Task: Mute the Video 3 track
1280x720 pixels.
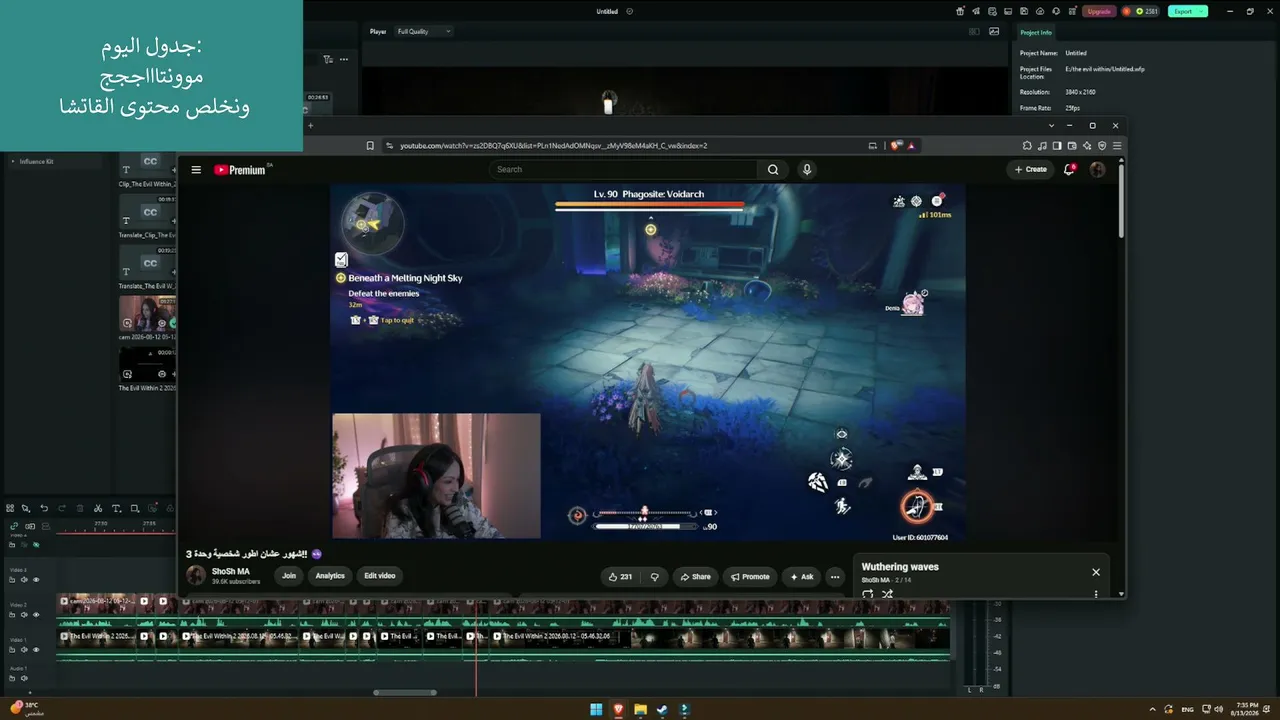Action: click(24, 580)
